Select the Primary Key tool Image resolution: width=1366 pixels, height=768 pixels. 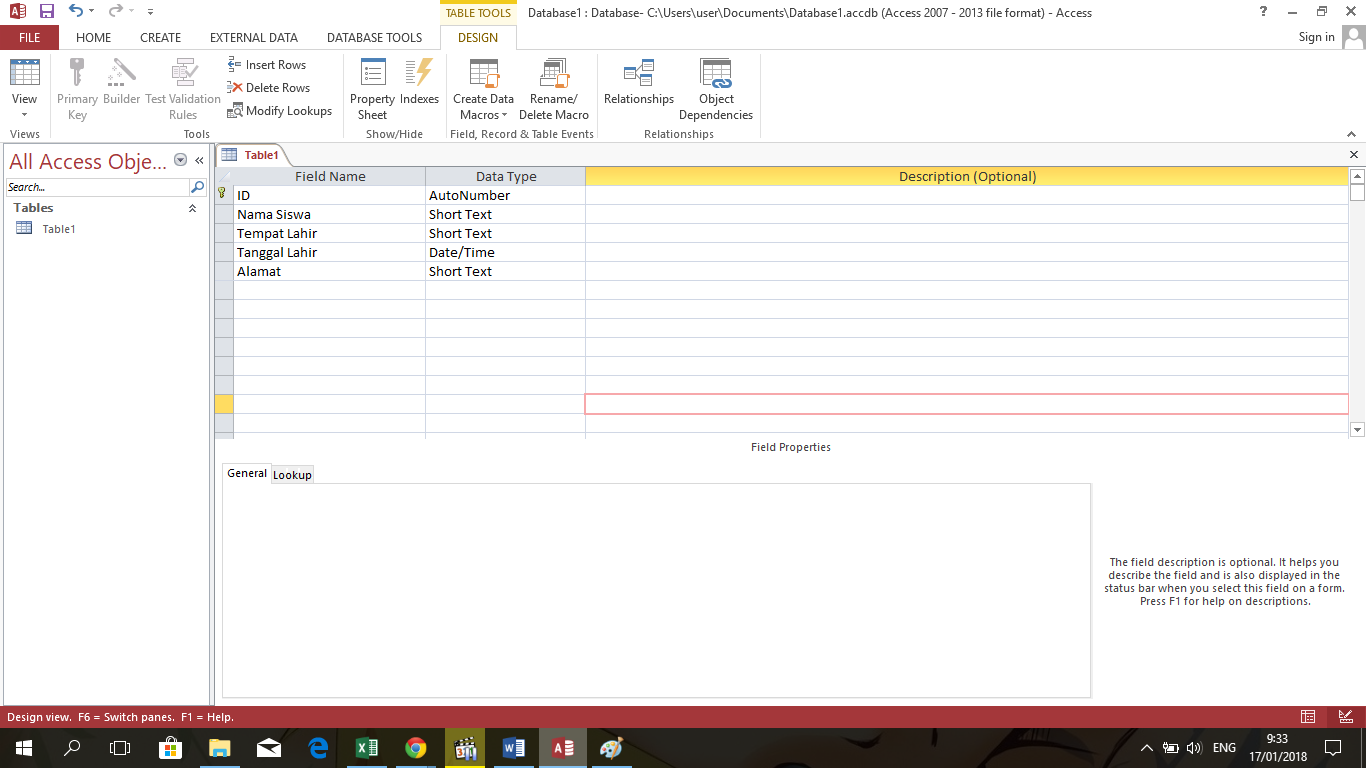click(77, 88)
